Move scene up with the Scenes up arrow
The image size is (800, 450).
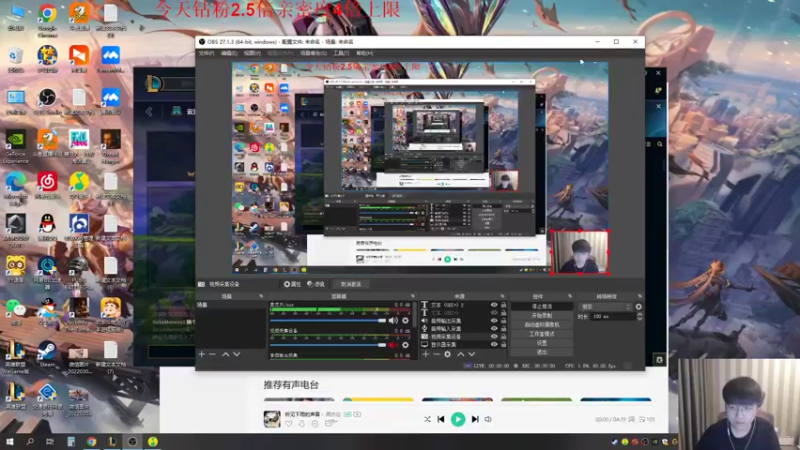coord(226,354)
